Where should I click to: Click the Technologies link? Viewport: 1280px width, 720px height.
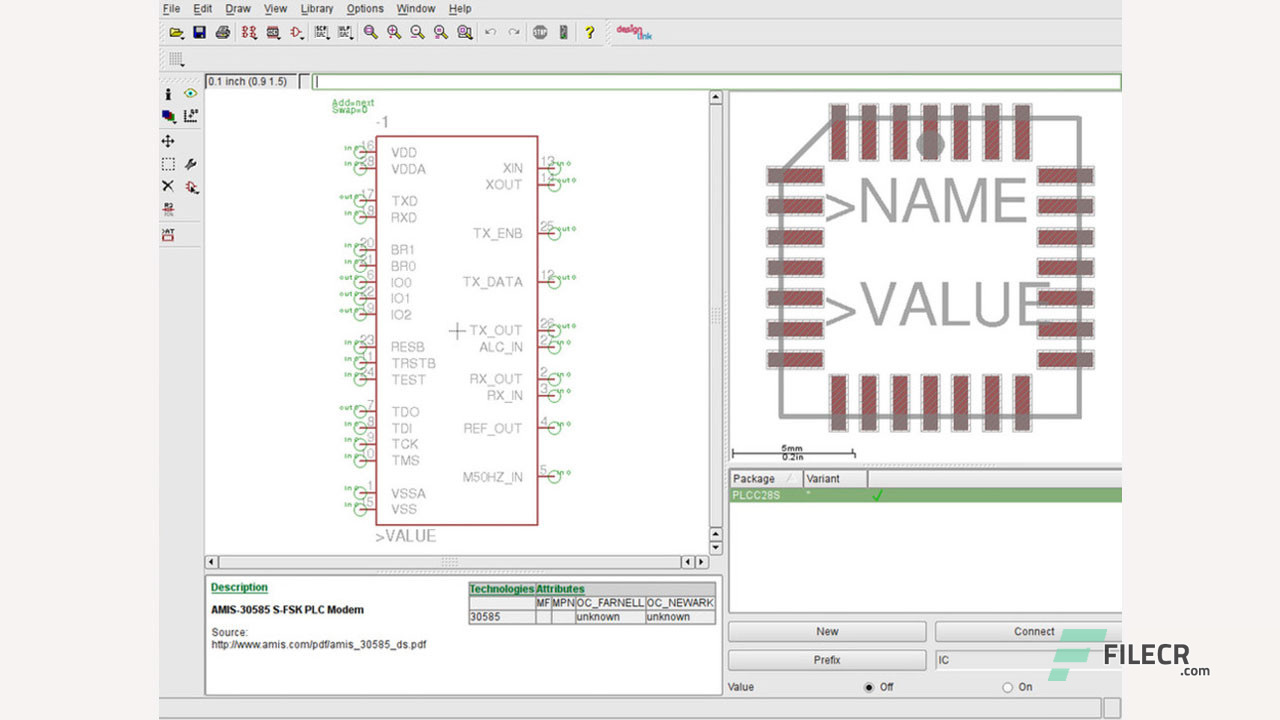click(502, 589)
